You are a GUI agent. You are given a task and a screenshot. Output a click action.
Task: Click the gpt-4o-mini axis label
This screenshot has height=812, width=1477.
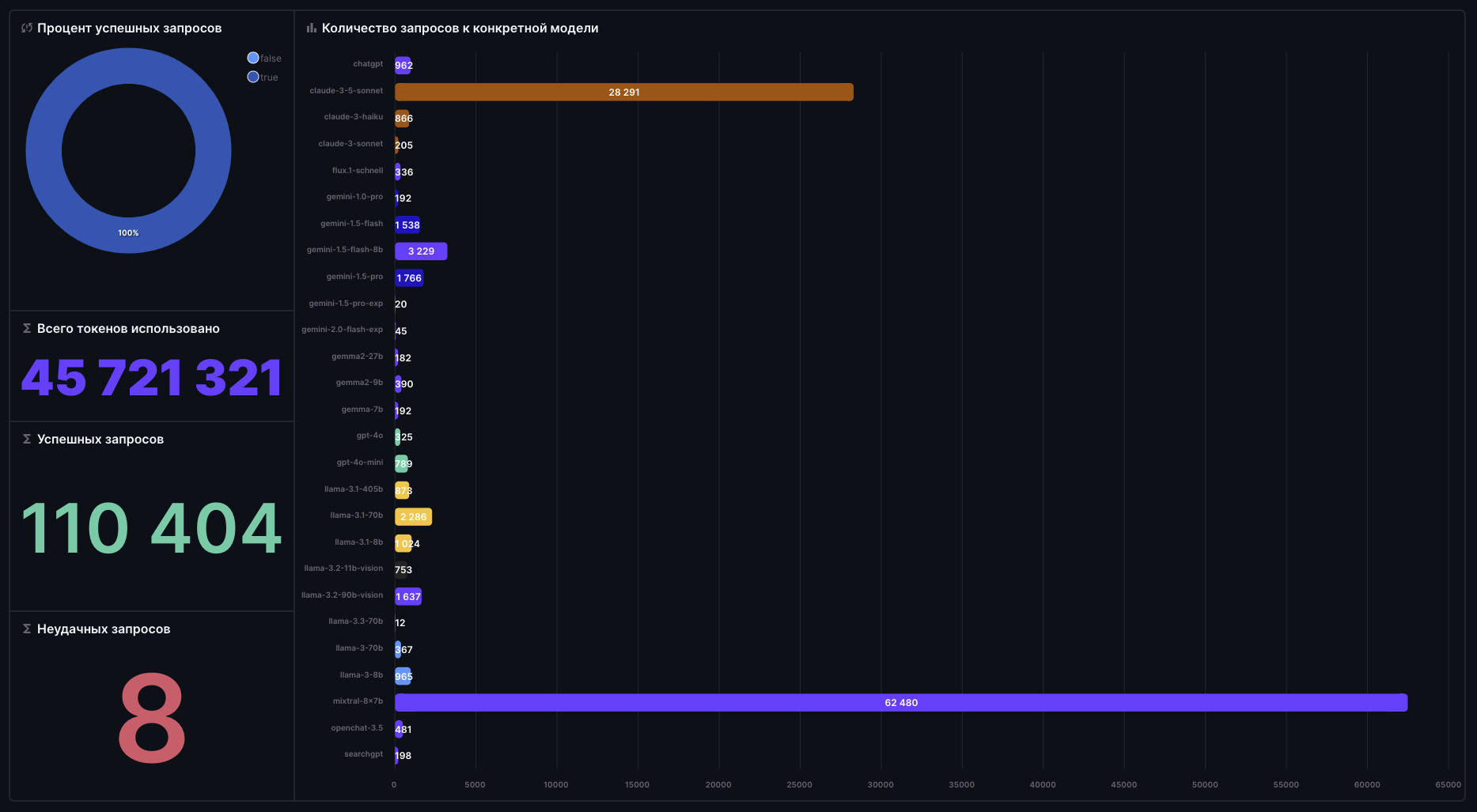360,463
